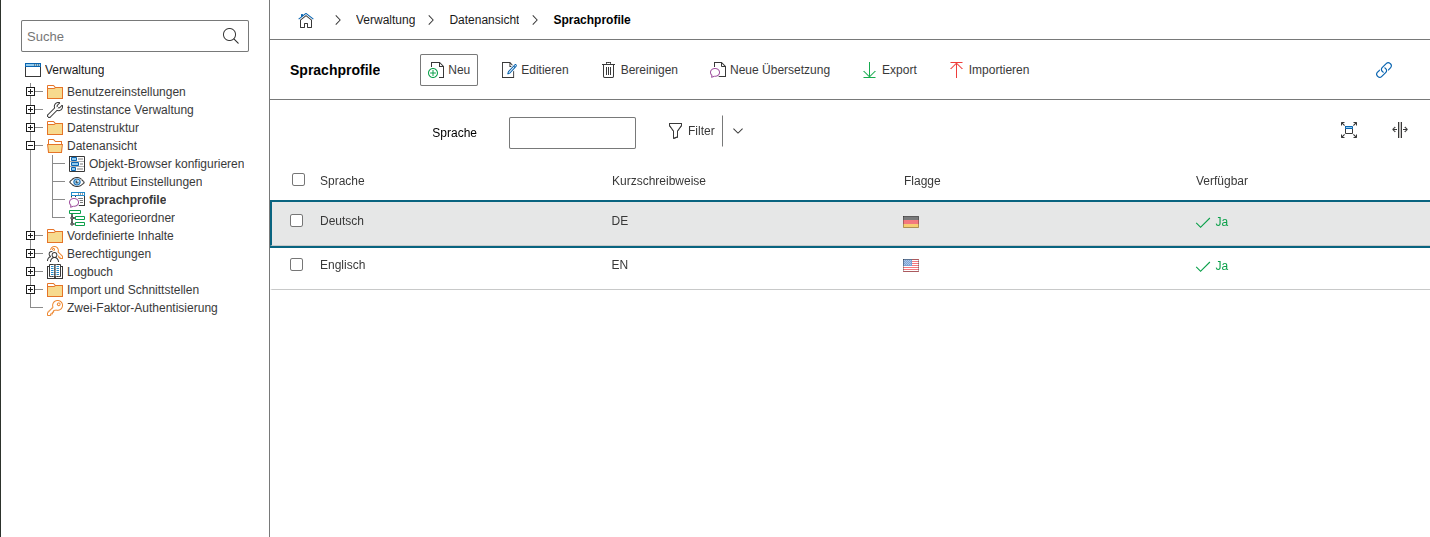Click the column width adjust icon

(1399, 130)
